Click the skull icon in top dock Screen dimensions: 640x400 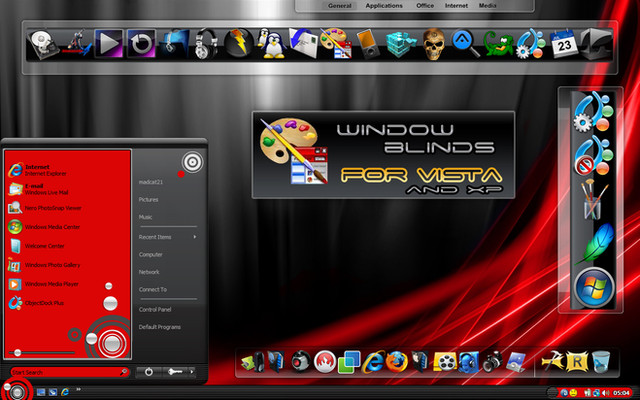[x=433, y=44]
